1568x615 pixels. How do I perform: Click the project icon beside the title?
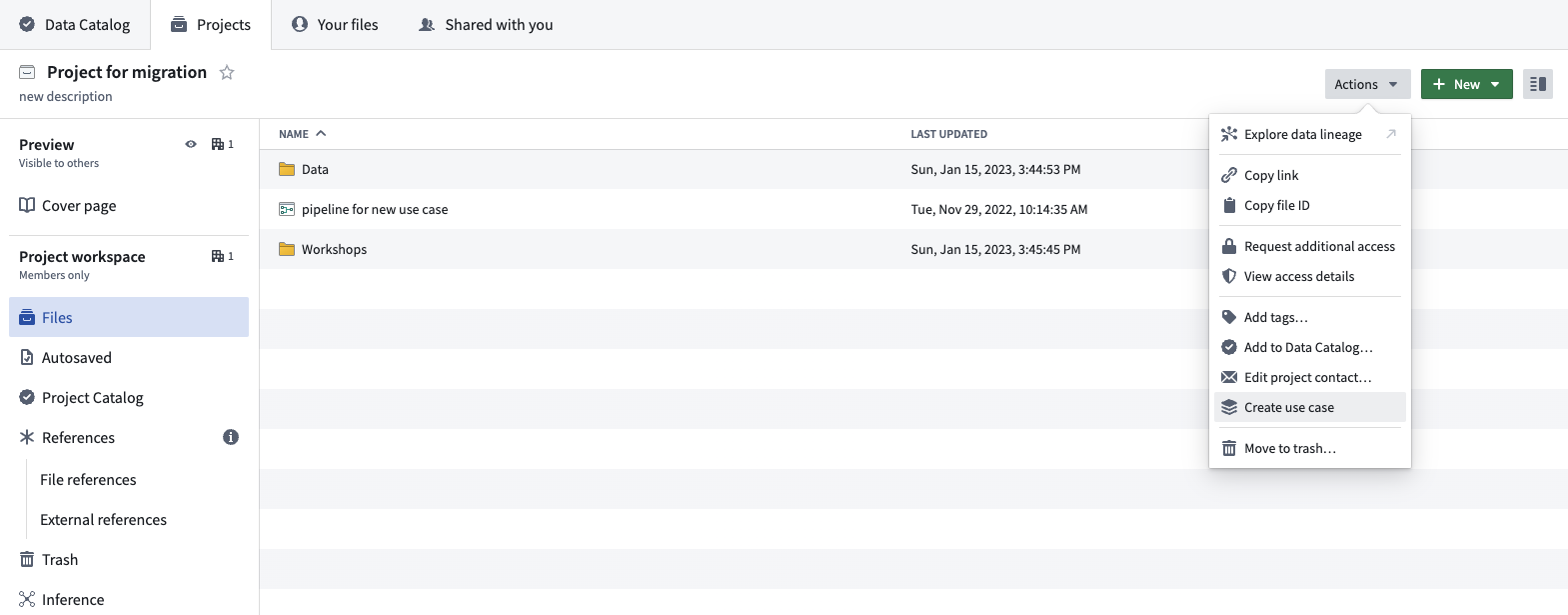coord(27,72)
